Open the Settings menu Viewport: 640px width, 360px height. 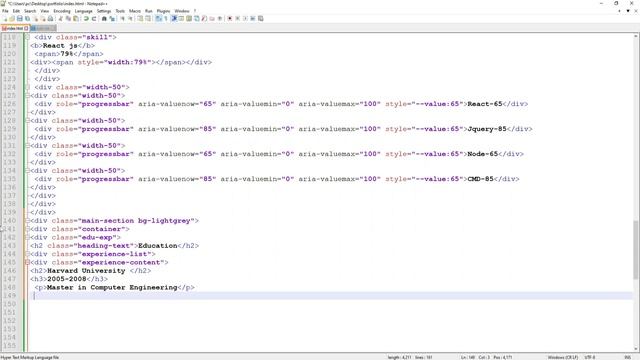(x=104, y=11)
